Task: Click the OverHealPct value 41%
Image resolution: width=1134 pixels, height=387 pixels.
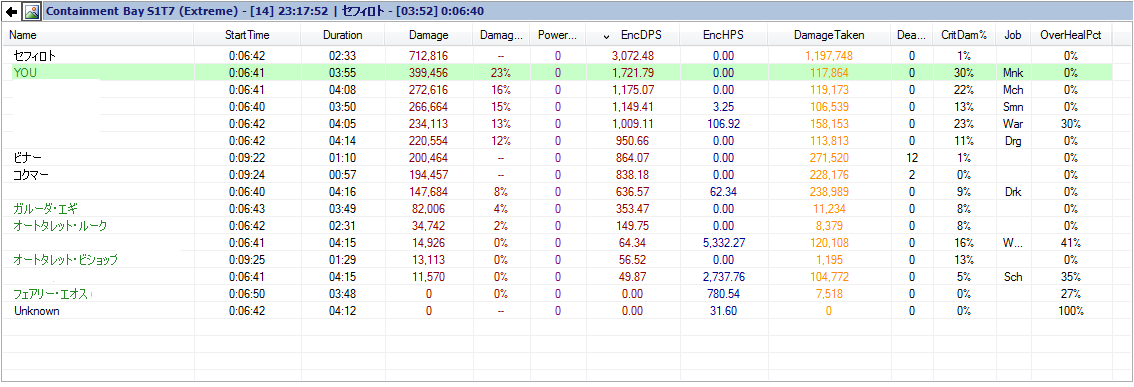Action: [1071, 242]
